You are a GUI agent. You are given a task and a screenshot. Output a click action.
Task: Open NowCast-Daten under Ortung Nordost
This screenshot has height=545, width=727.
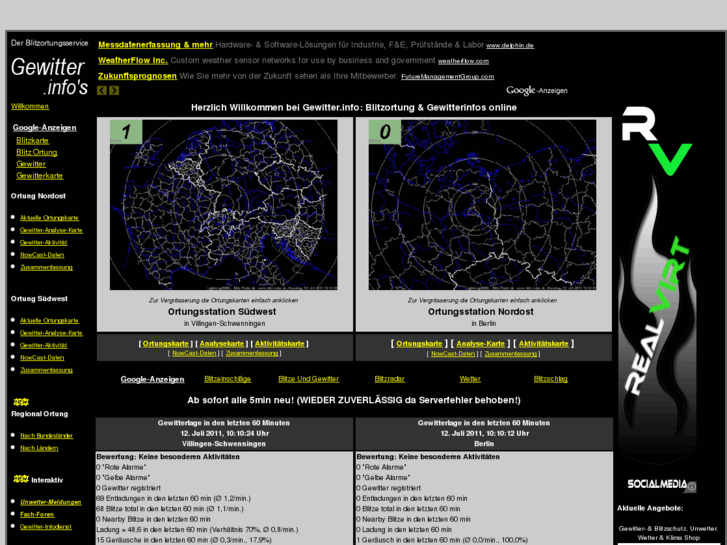42,255
